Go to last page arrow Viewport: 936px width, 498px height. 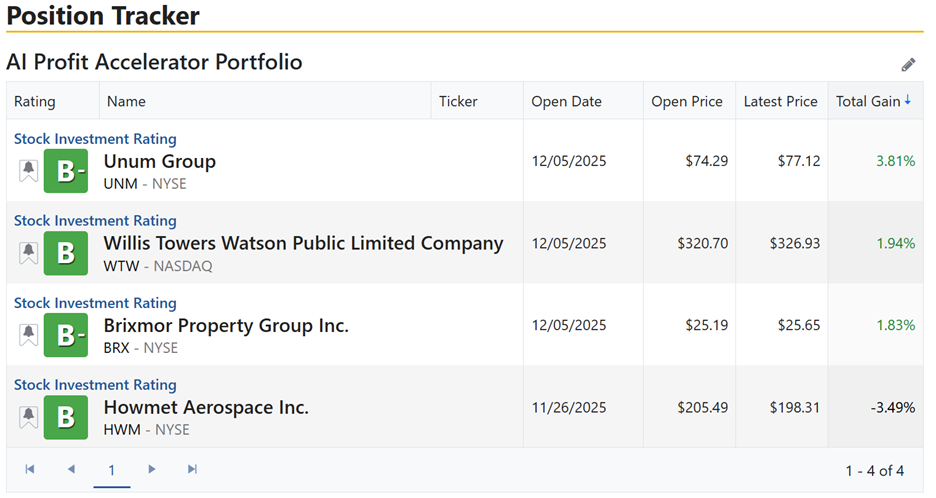[192, 469]
